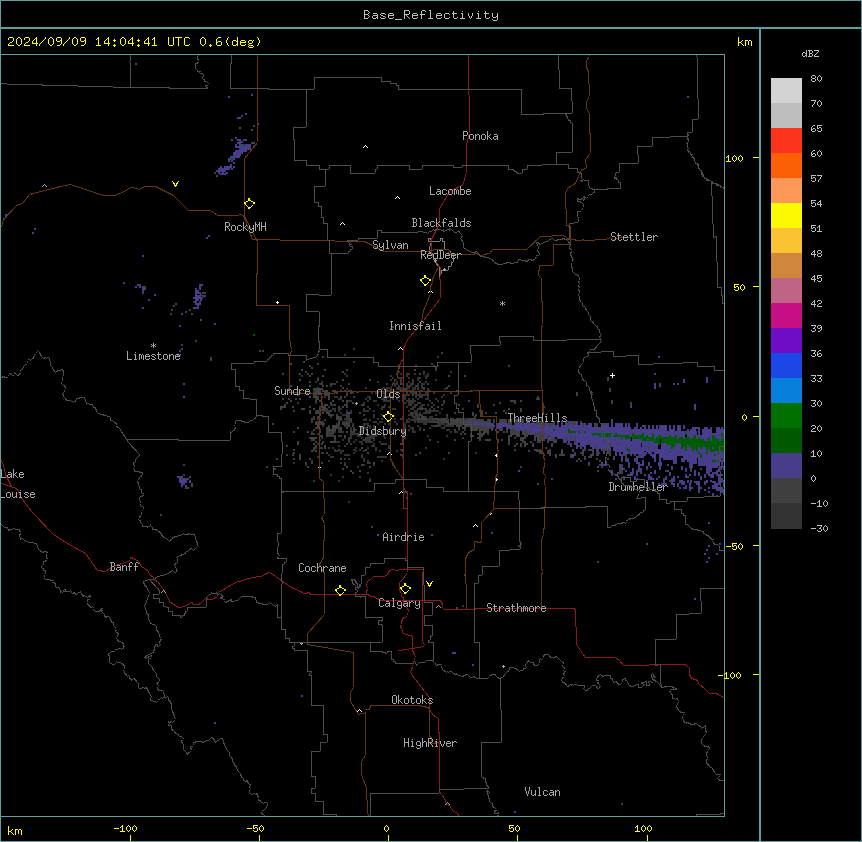Select the green 30-20 dBZ legend swatch
The width and height of the screenshot is (862, 842).
[x=786, y=416]
